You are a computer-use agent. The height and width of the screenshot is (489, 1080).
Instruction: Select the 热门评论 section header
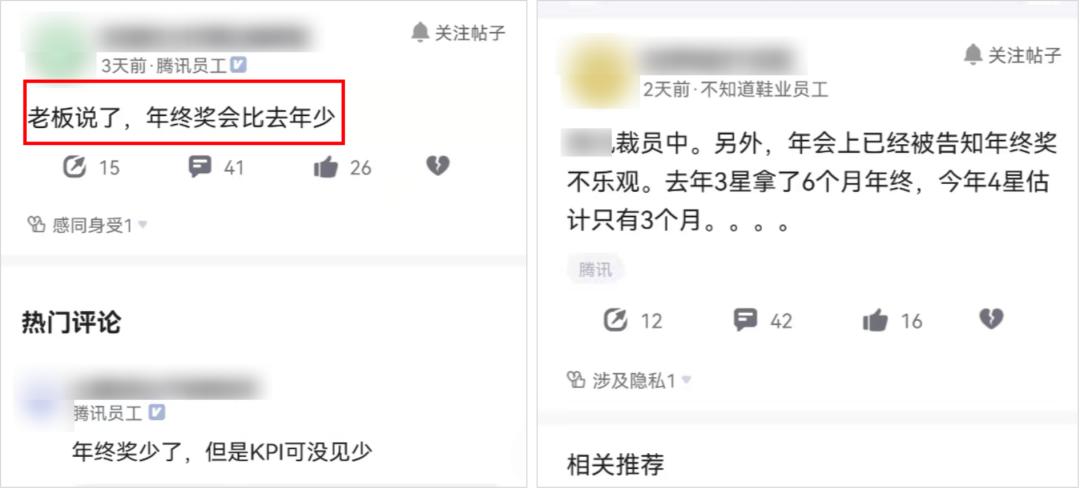coord(71,322)
